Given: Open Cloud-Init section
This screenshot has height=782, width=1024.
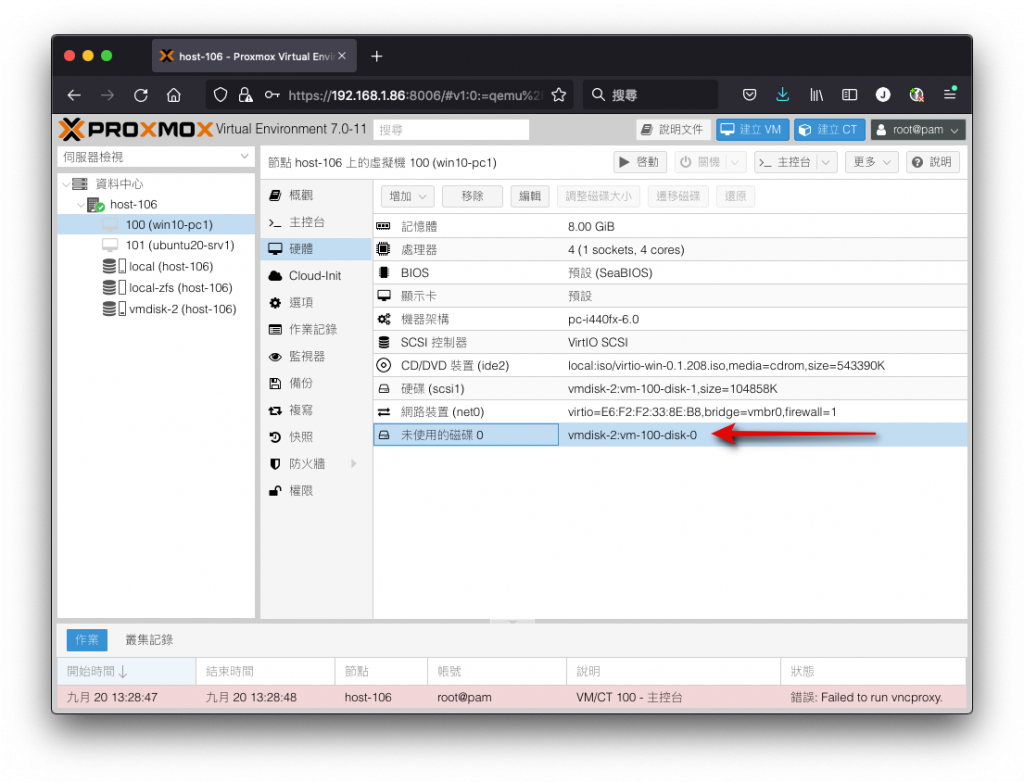Looking at the screenshot, I should click(x=316, y=276).
